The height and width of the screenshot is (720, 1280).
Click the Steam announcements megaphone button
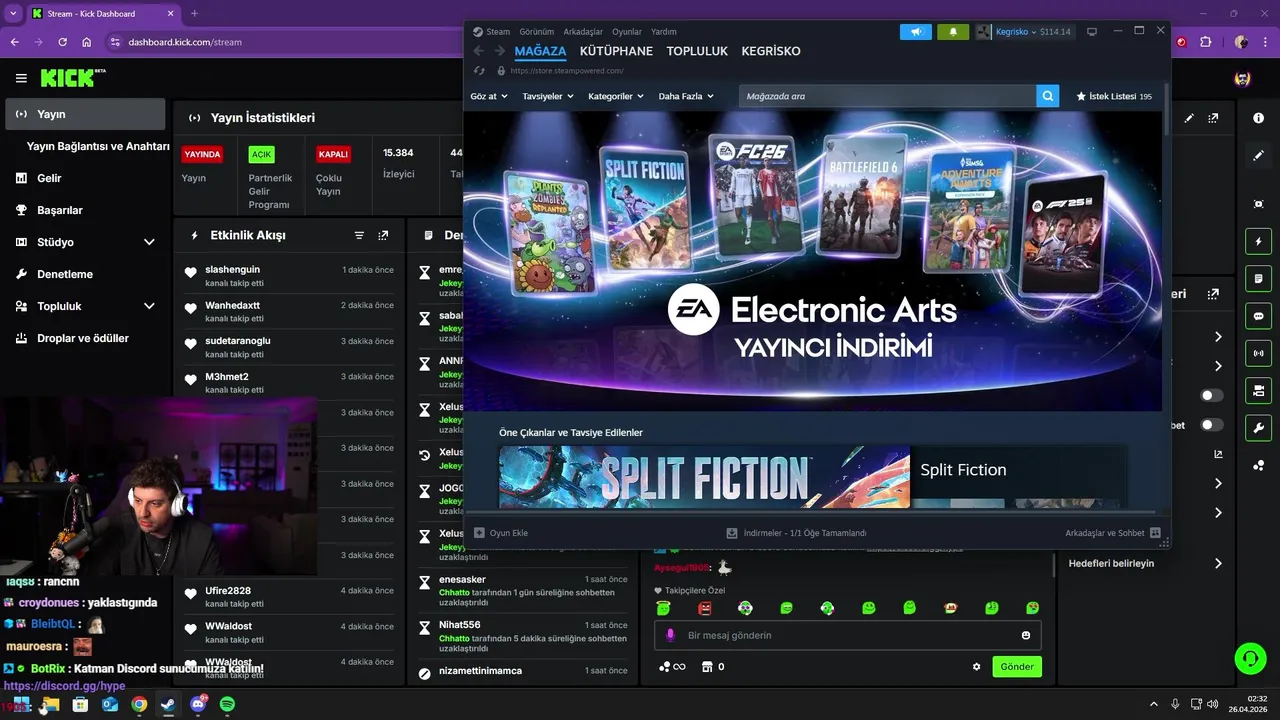pos(915,32)
